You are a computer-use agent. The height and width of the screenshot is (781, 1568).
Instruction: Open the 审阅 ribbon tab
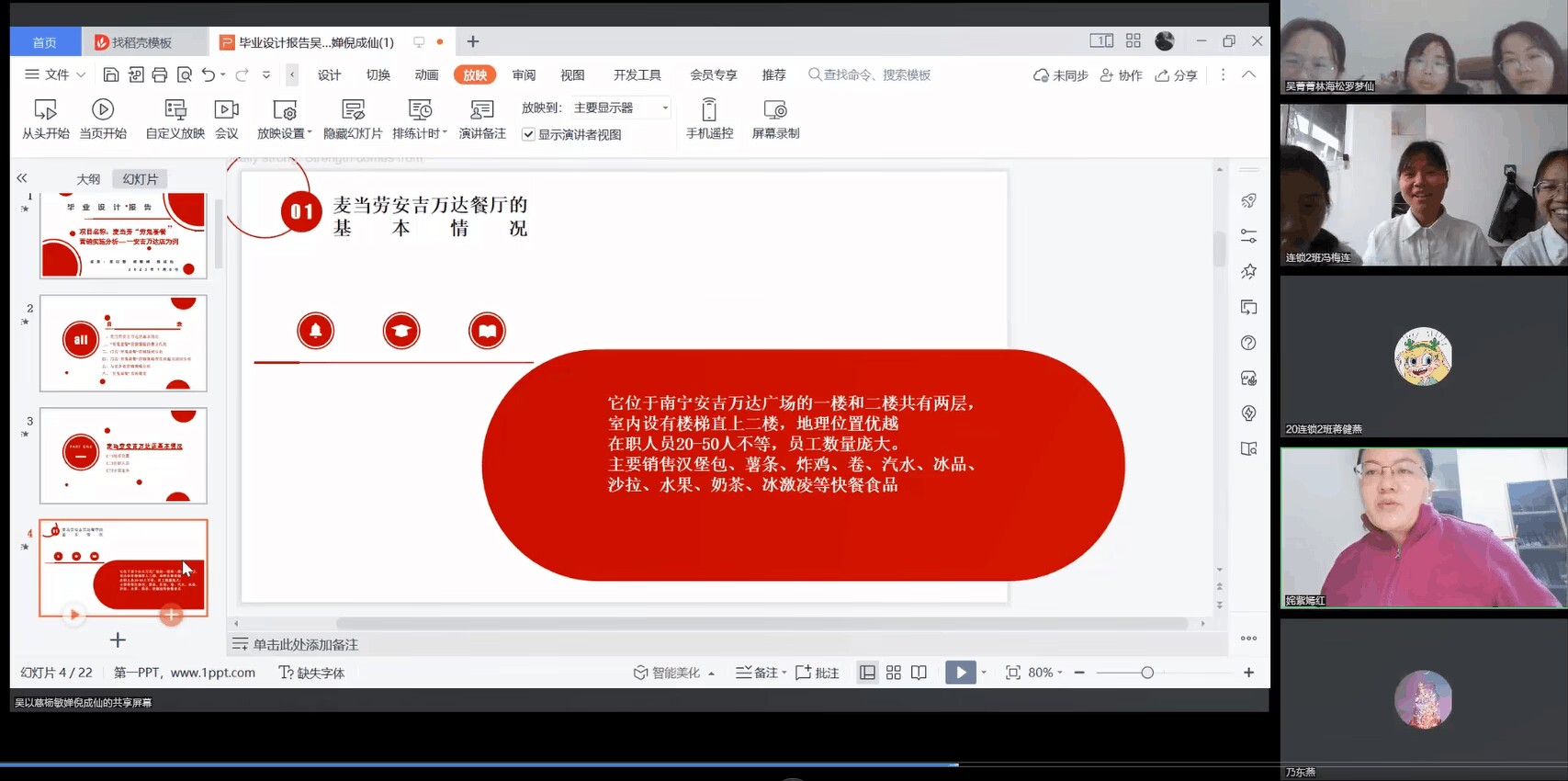[524, 75]
